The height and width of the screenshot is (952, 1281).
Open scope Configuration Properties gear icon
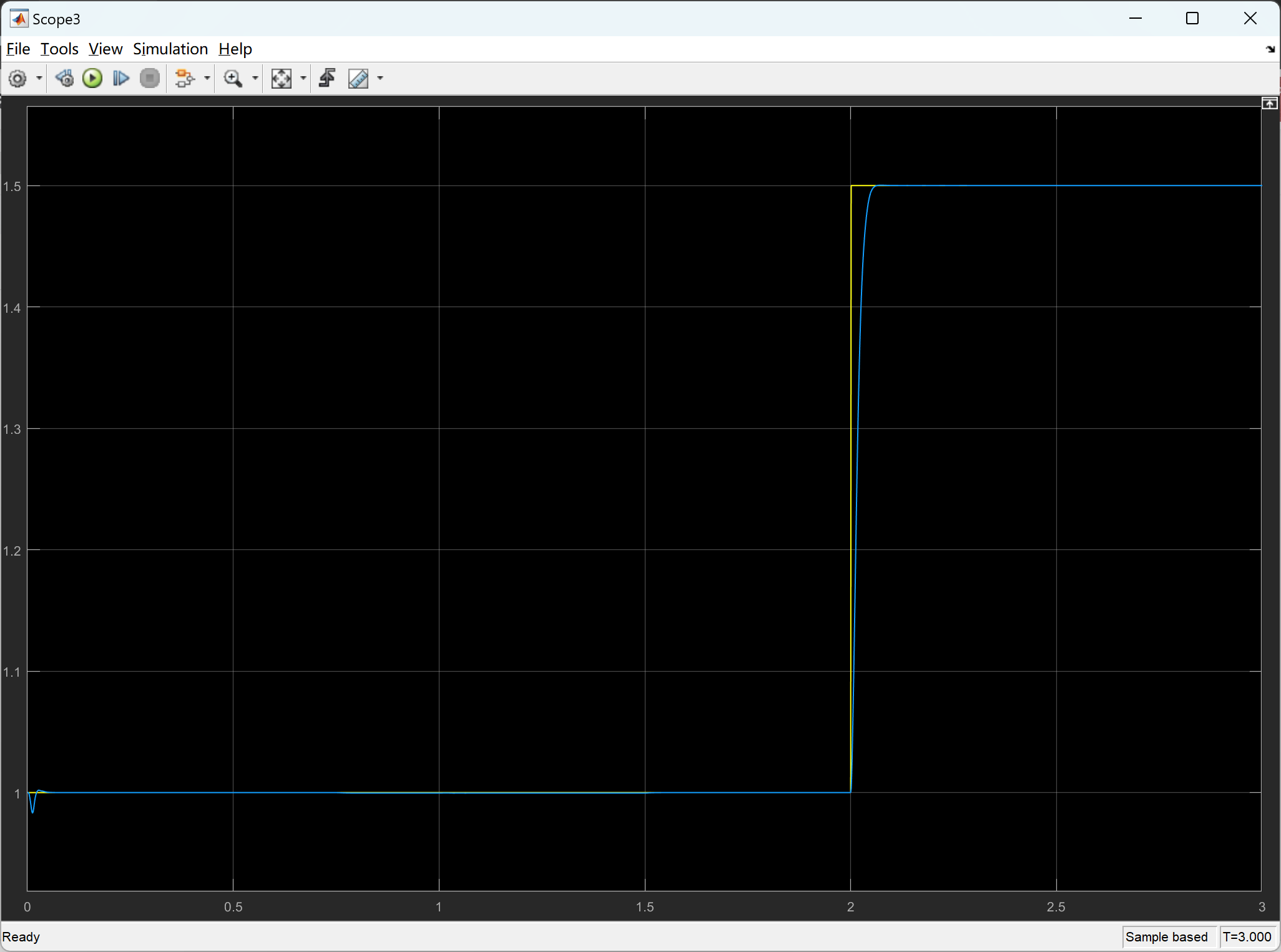(17, 79)
